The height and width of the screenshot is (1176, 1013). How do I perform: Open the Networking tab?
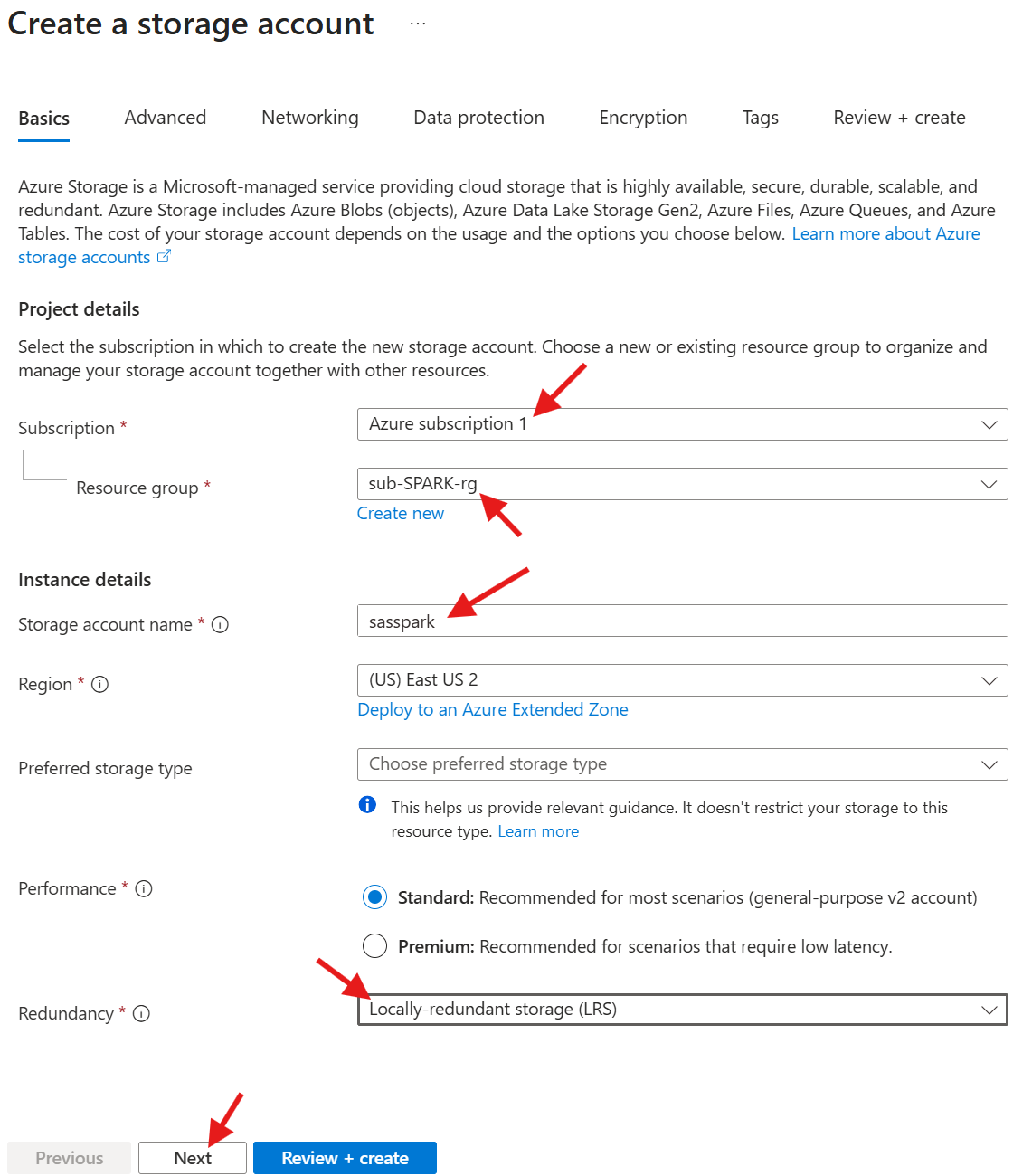(310, 118)
